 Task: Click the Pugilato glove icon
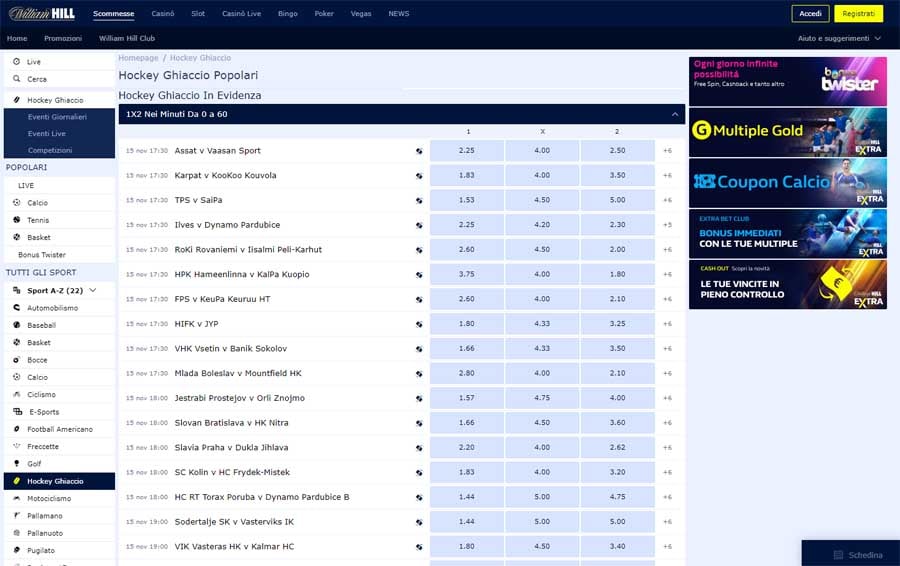pyautogui.click(x=16, y=550)
